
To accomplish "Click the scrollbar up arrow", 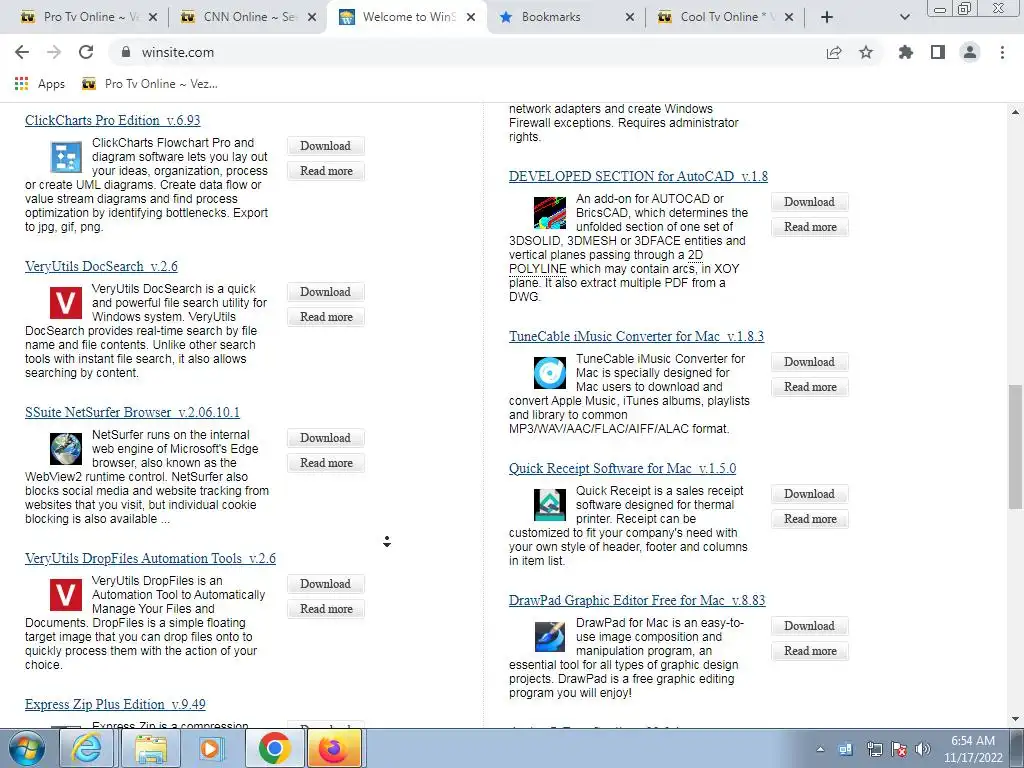I will [1015, 112].
